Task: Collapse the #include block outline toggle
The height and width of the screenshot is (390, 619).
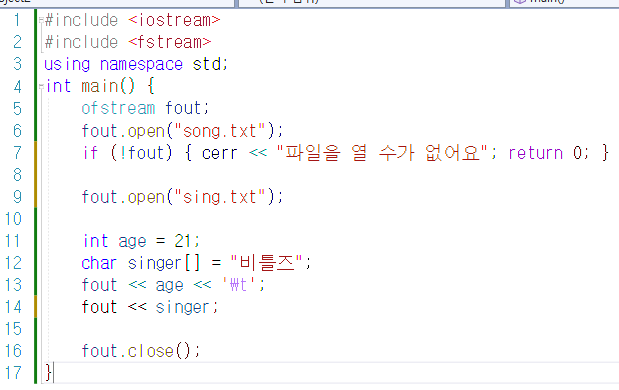Action: pyautogui.click(x=41, y=19)
